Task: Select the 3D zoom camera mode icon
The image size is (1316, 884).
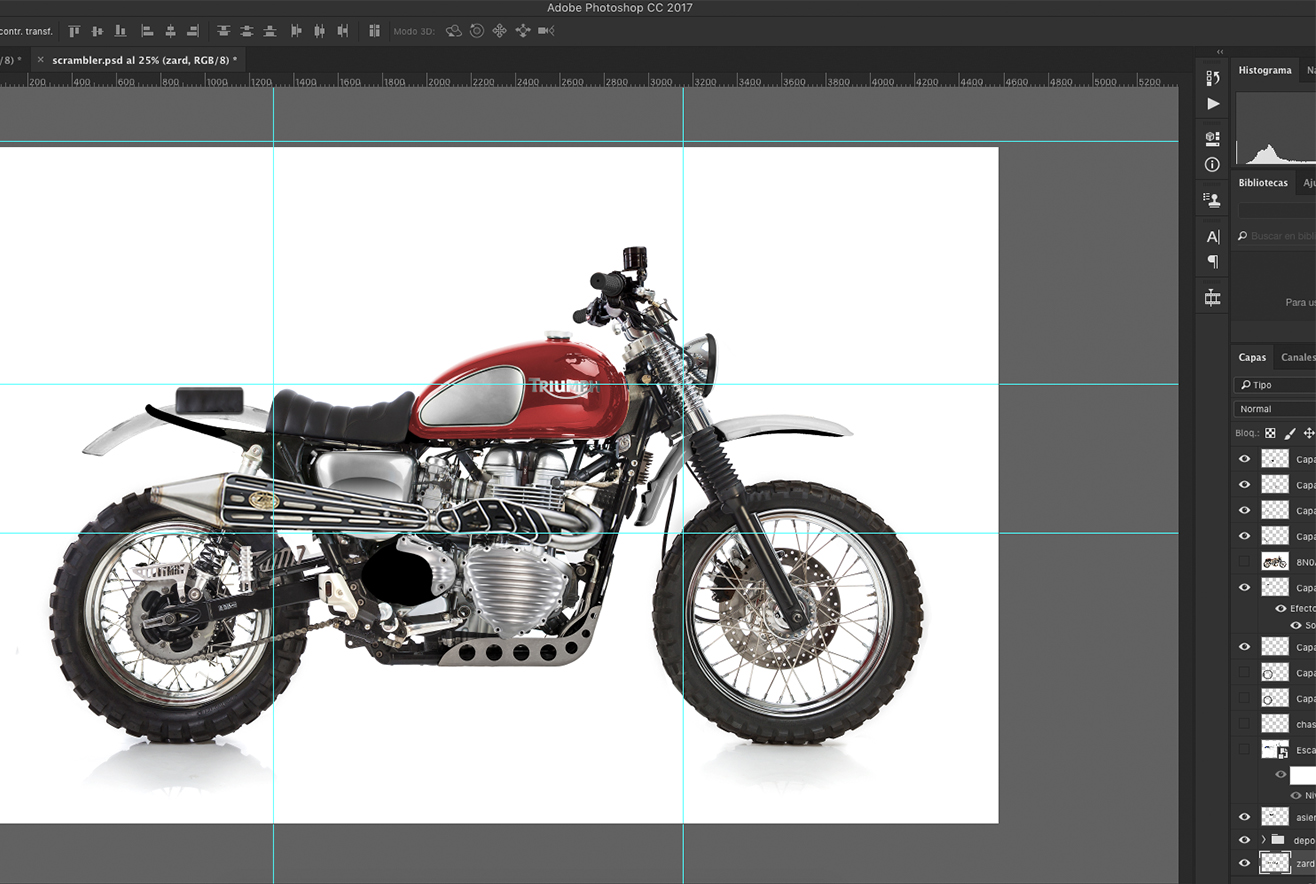Action: pos(546,31)
